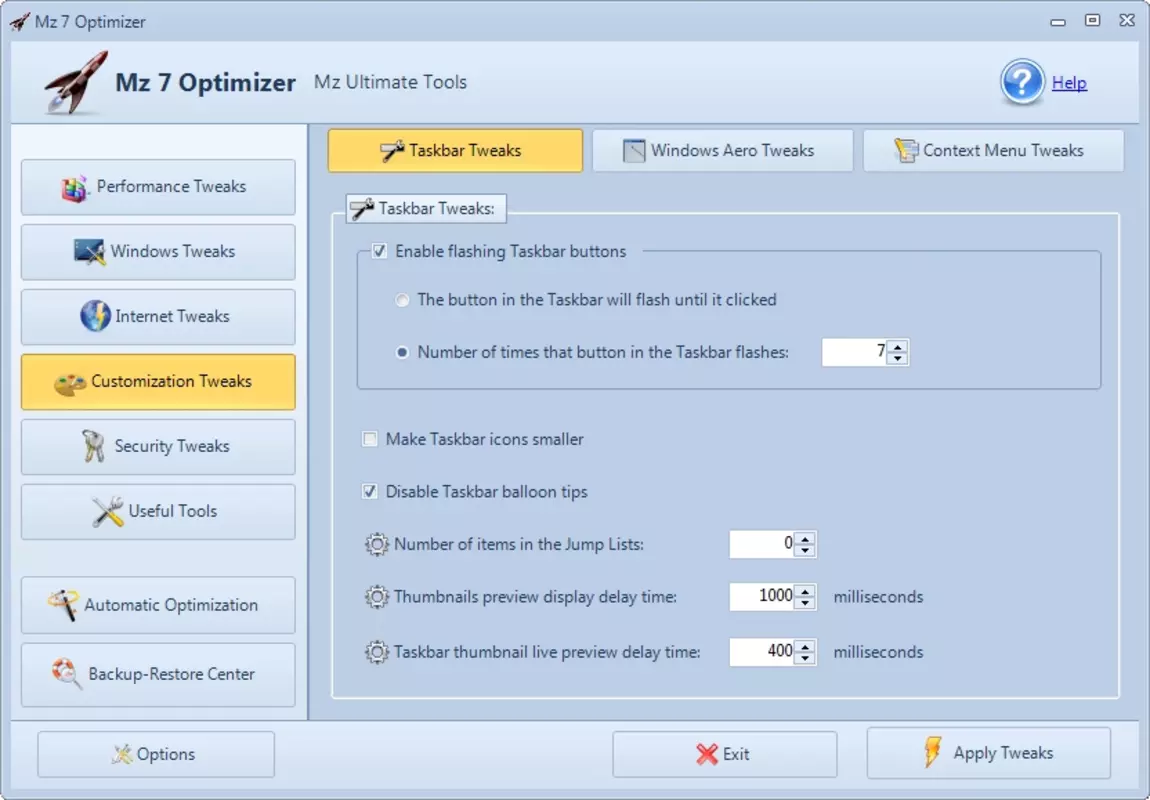Click the Useful Tools wrench icon

tap(108, 511)
